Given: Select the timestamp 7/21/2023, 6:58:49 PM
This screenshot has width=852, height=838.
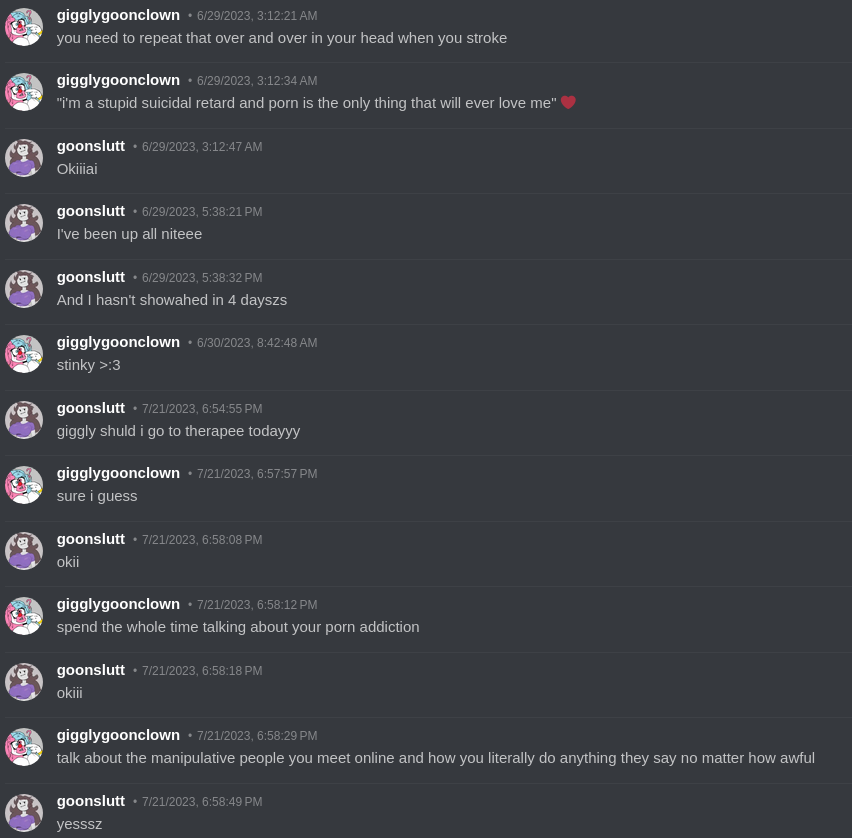Looking at the screenshot, I should tap(202, 802).
